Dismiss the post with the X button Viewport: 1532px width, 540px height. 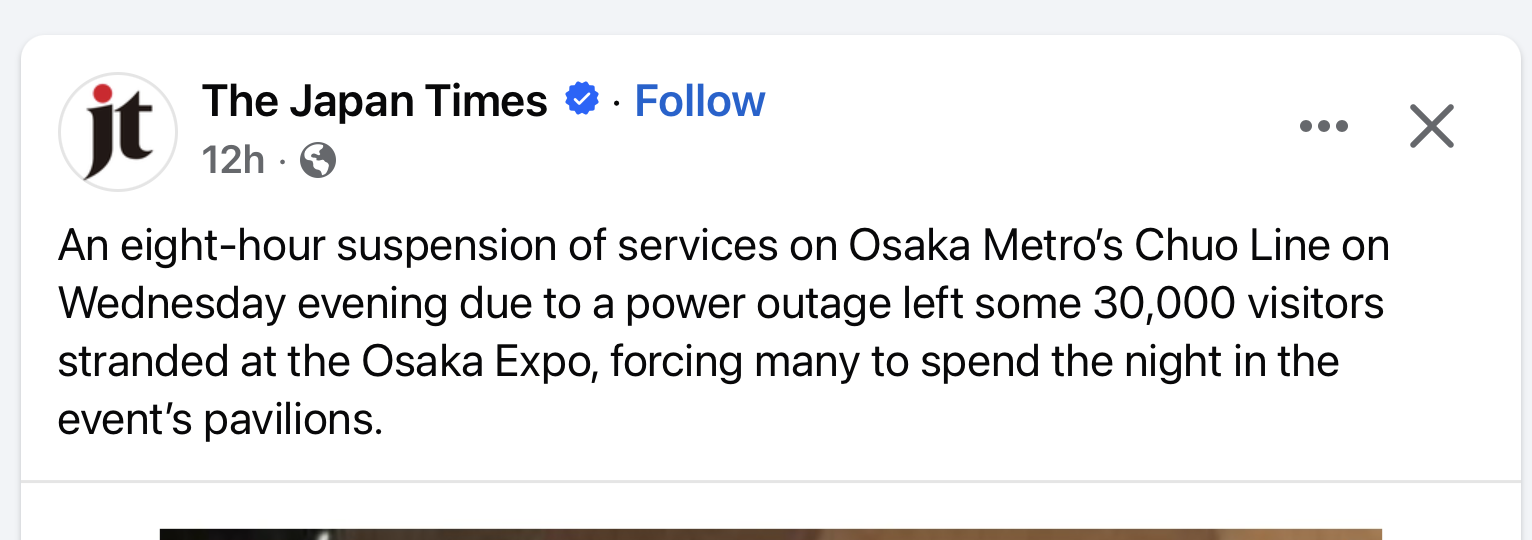click(x=1431, y=127)
